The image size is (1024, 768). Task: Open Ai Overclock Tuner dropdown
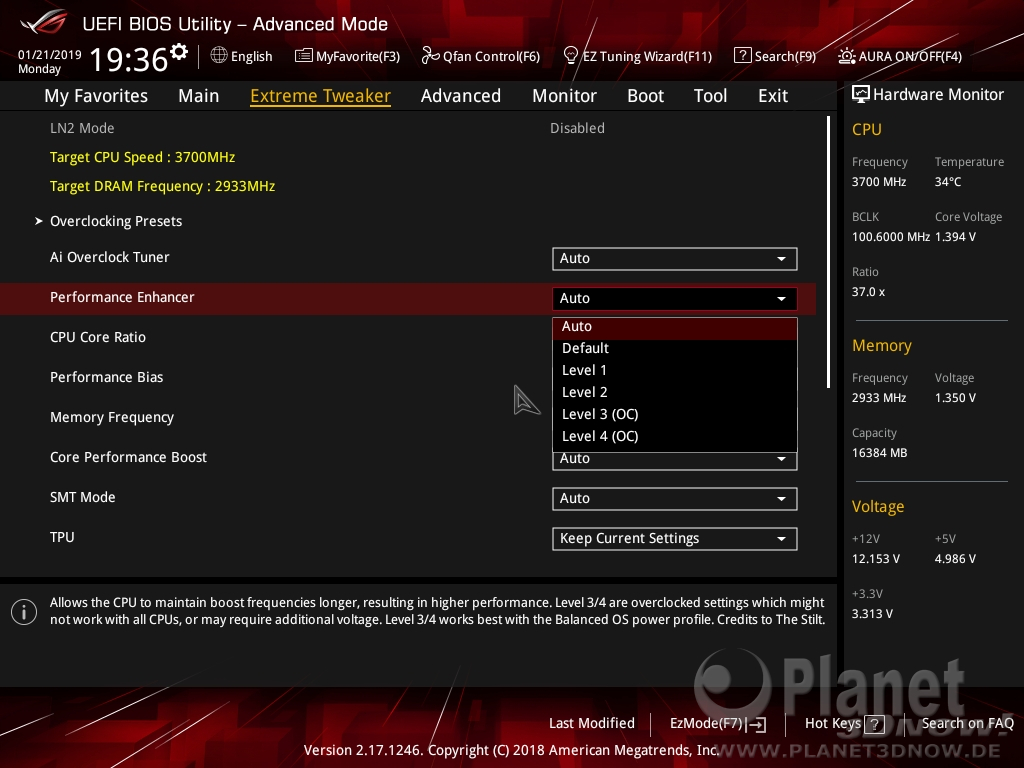[x=675, y=259]
